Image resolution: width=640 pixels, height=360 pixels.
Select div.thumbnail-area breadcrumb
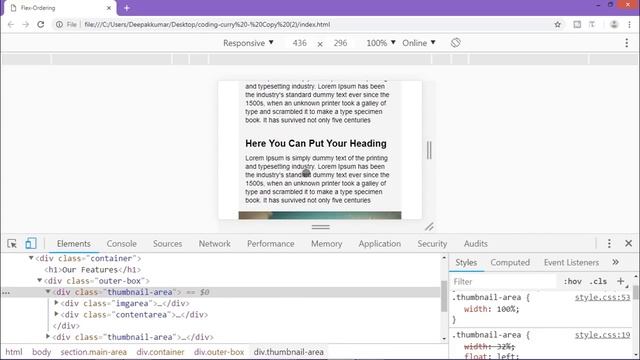289,352
